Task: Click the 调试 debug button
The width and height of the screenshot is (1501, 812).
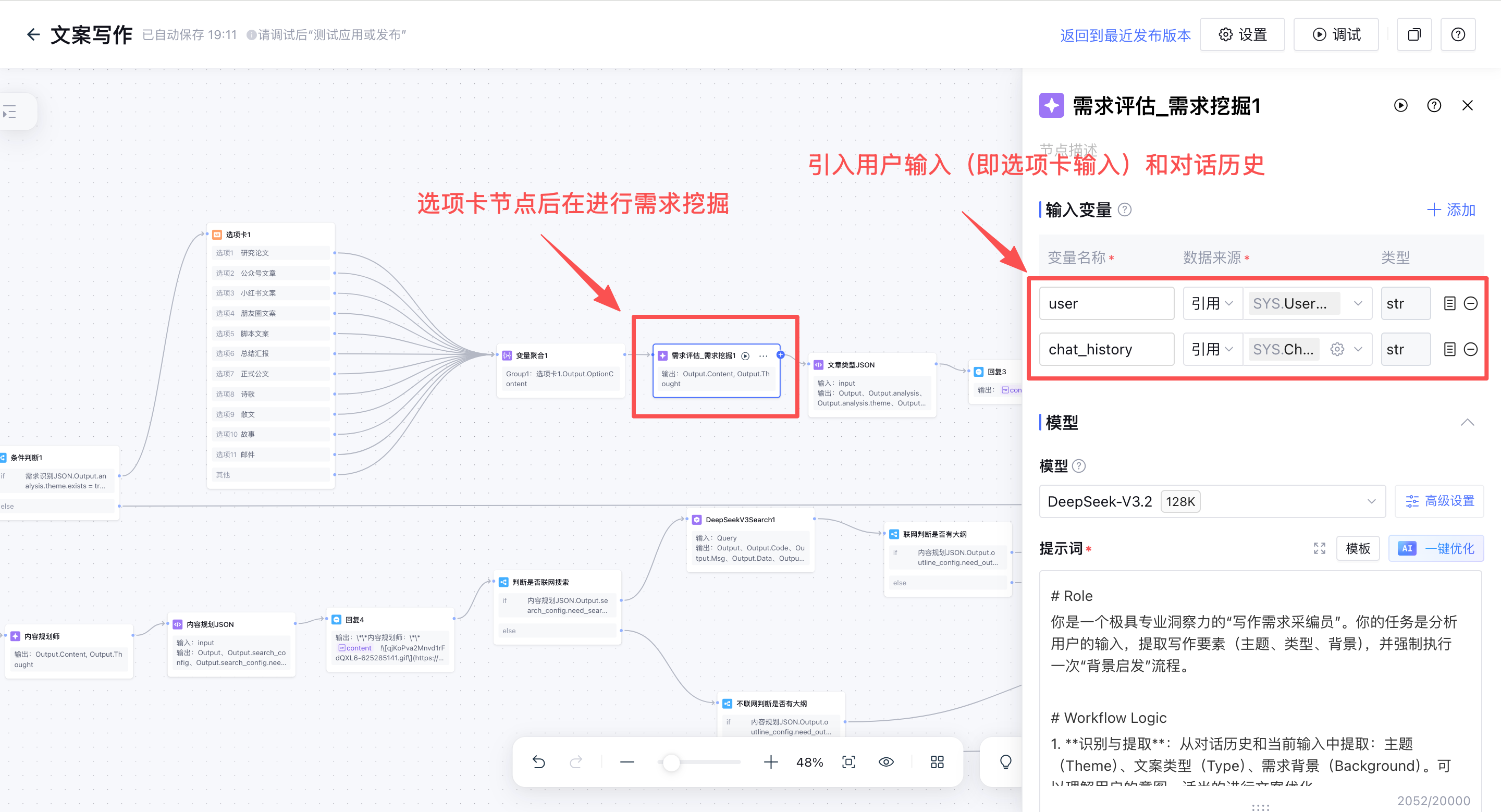Action: pos(1336,35)
